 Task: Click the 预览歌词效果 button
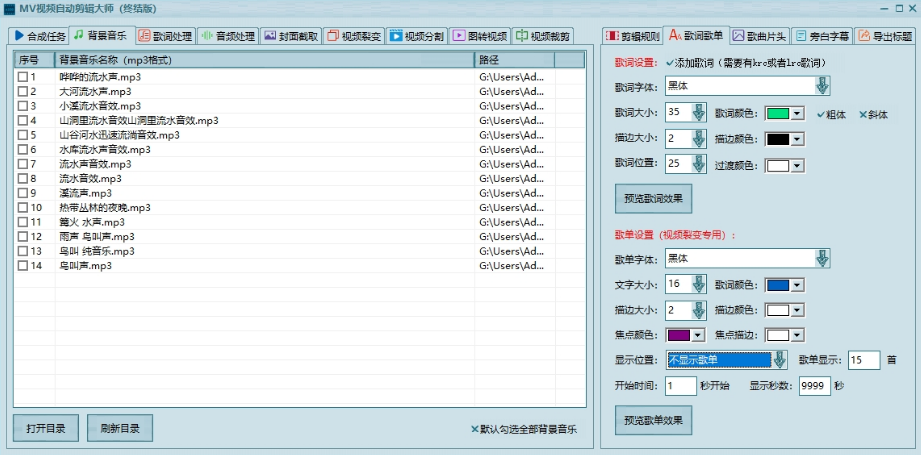(x=653, y=197)
